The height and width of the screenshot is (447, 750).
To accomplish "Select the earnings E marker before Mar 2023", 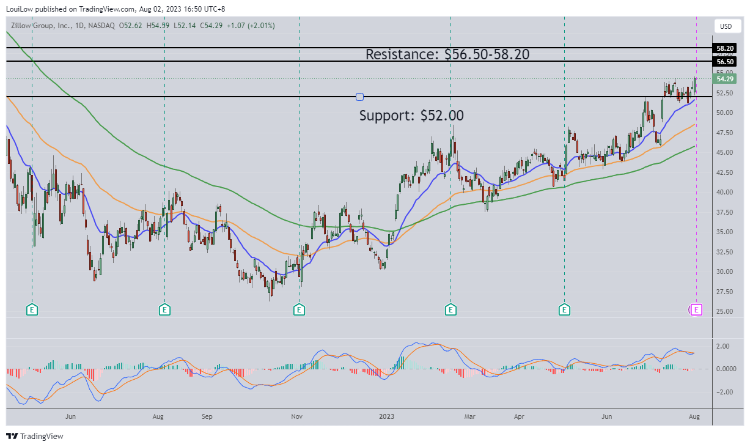I will pos(451,310).
